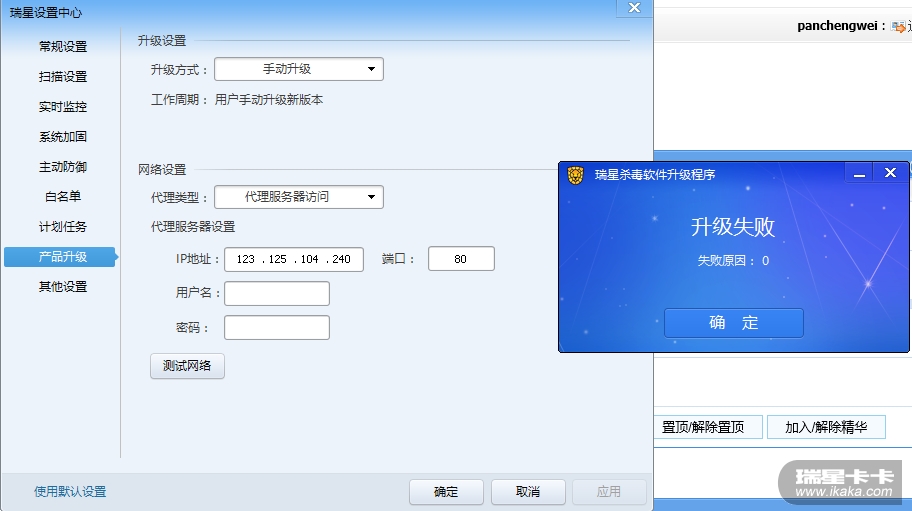Viewport: 912px width, 511px height.
Task: Select 产品升级 sidebar item
Action: (60, 256)
